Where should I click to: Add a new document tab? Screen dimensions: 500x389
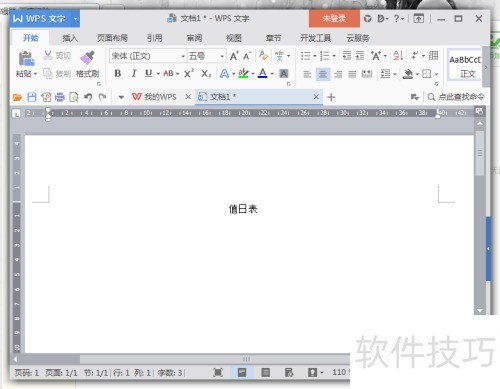(x=331, y=97)
